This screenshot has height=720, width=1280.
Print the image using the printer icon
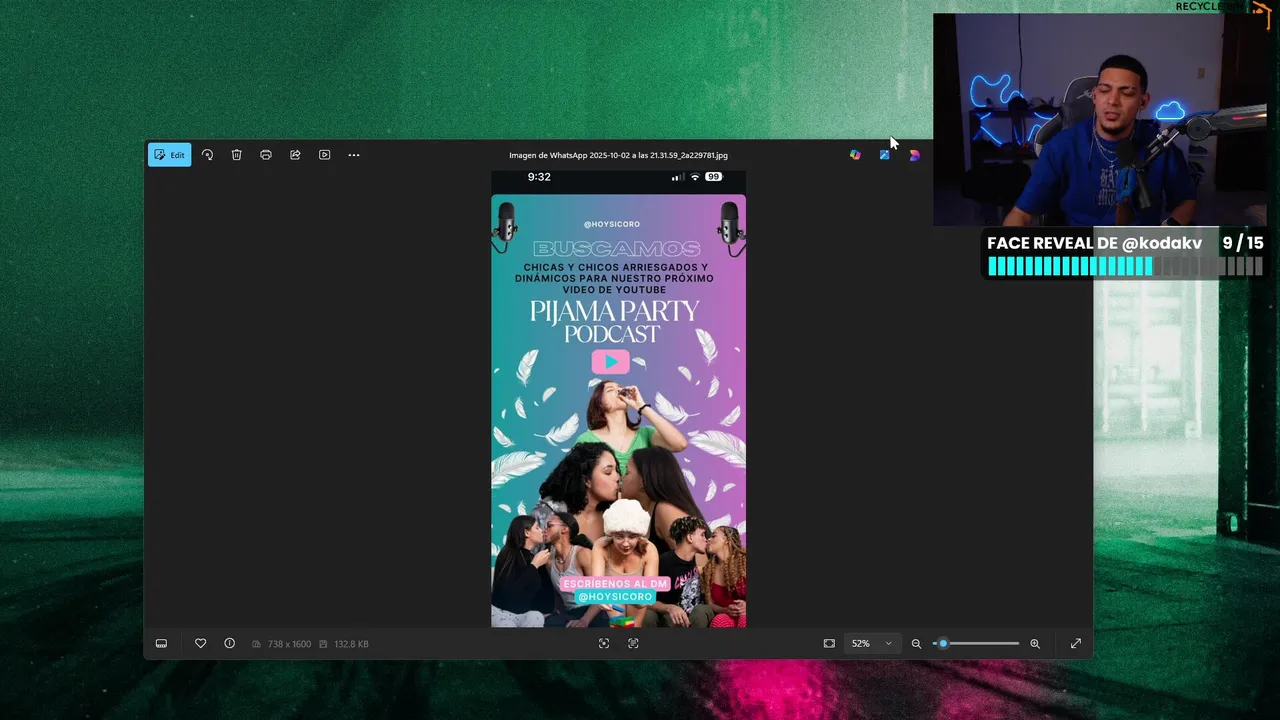[265, 155]
